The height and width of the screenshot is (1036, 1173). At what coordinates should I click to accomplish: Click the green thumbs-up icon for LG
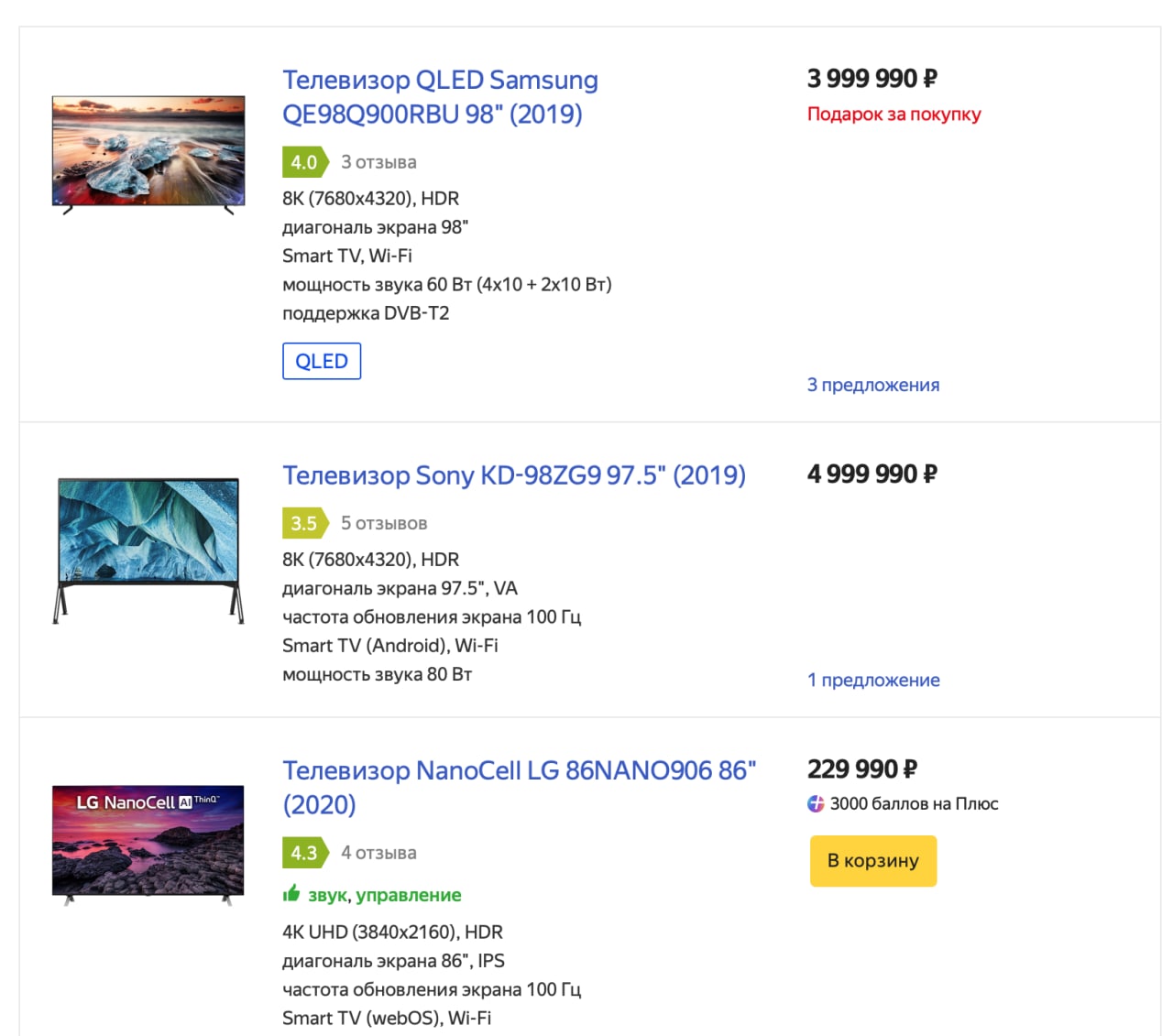(291, 893)
